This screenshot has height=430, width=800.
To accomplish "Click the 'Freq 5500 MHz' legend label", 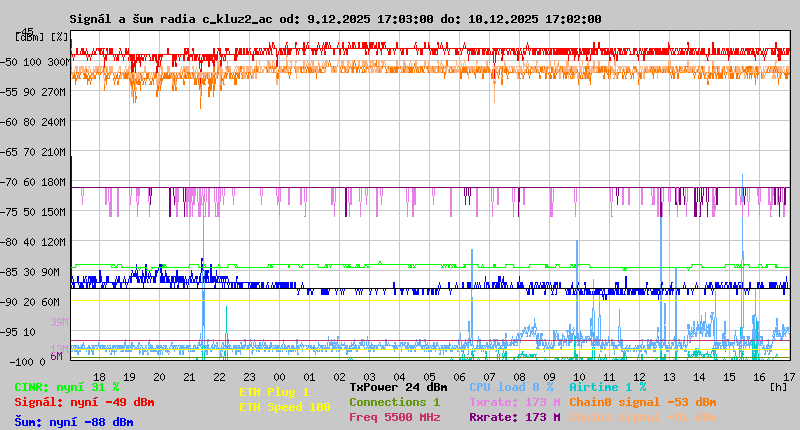I will point(394,417).
